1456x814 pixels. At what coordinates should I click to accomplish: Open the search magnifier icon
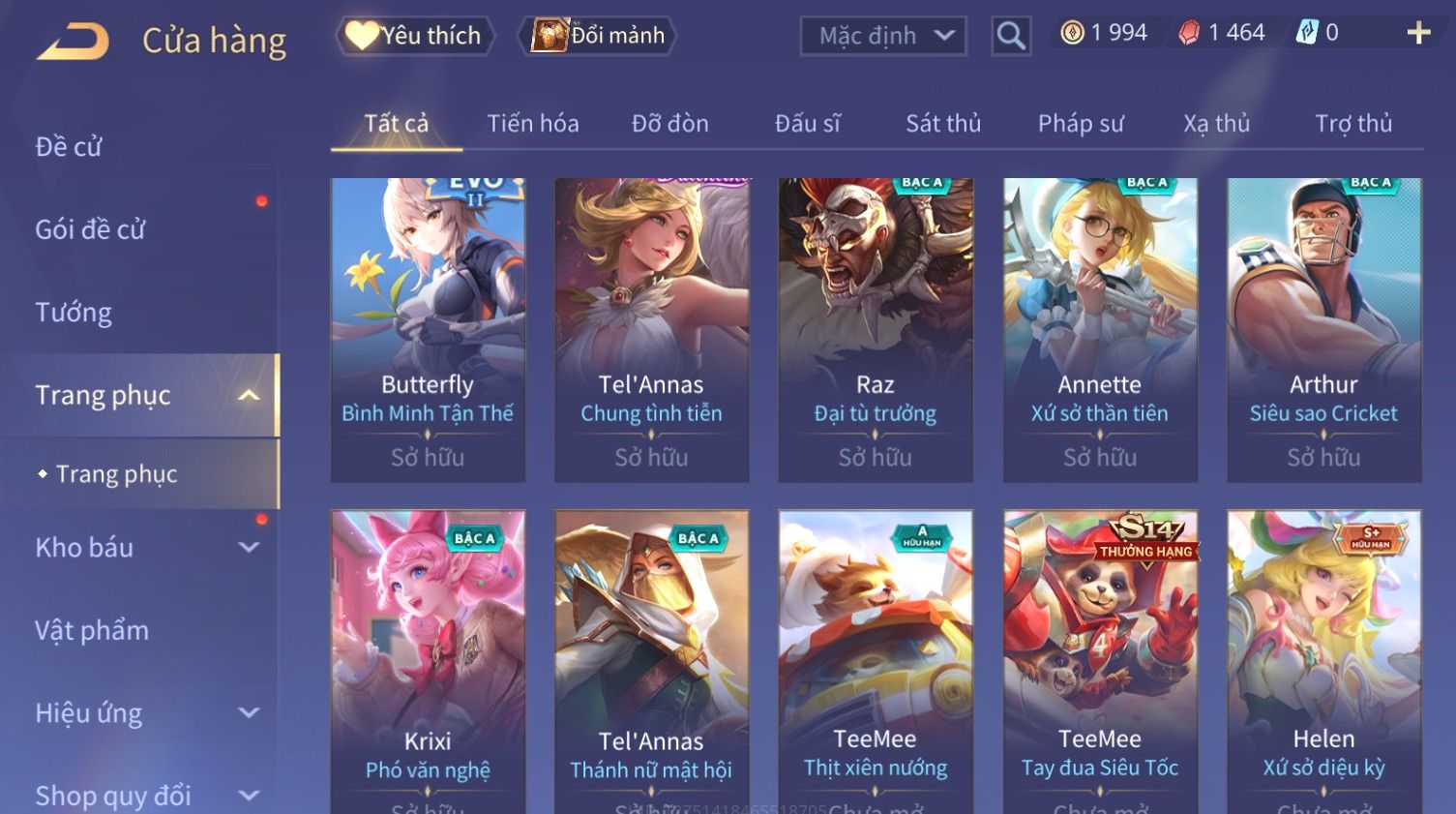1011,36
